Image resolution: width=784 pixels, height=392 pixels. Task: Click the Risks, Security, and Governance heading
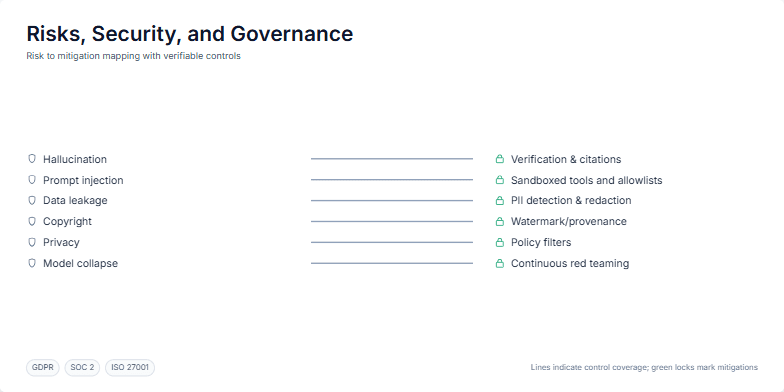[x=190, y=34]
